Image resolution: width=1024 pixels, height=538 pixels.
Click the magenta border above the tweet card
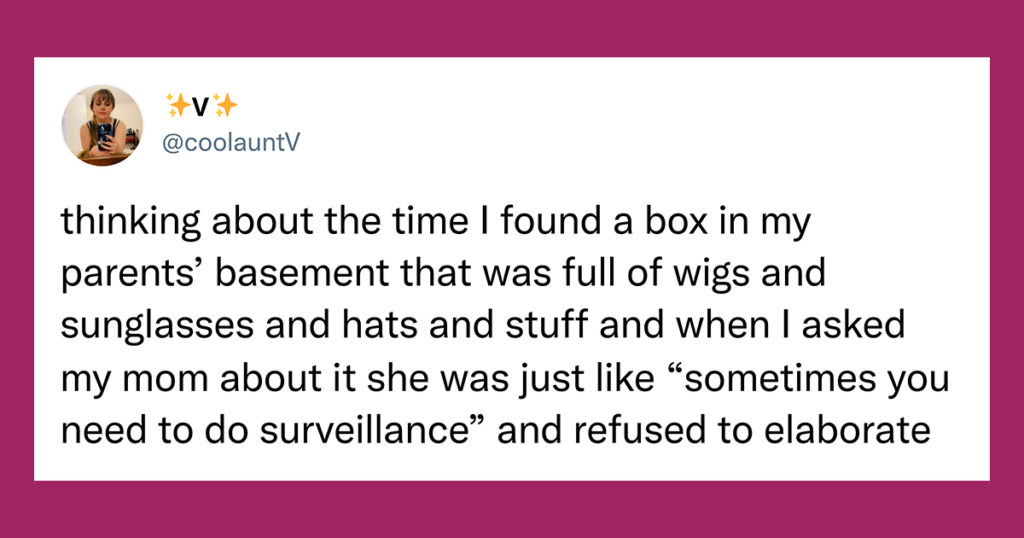click(512, 28)
